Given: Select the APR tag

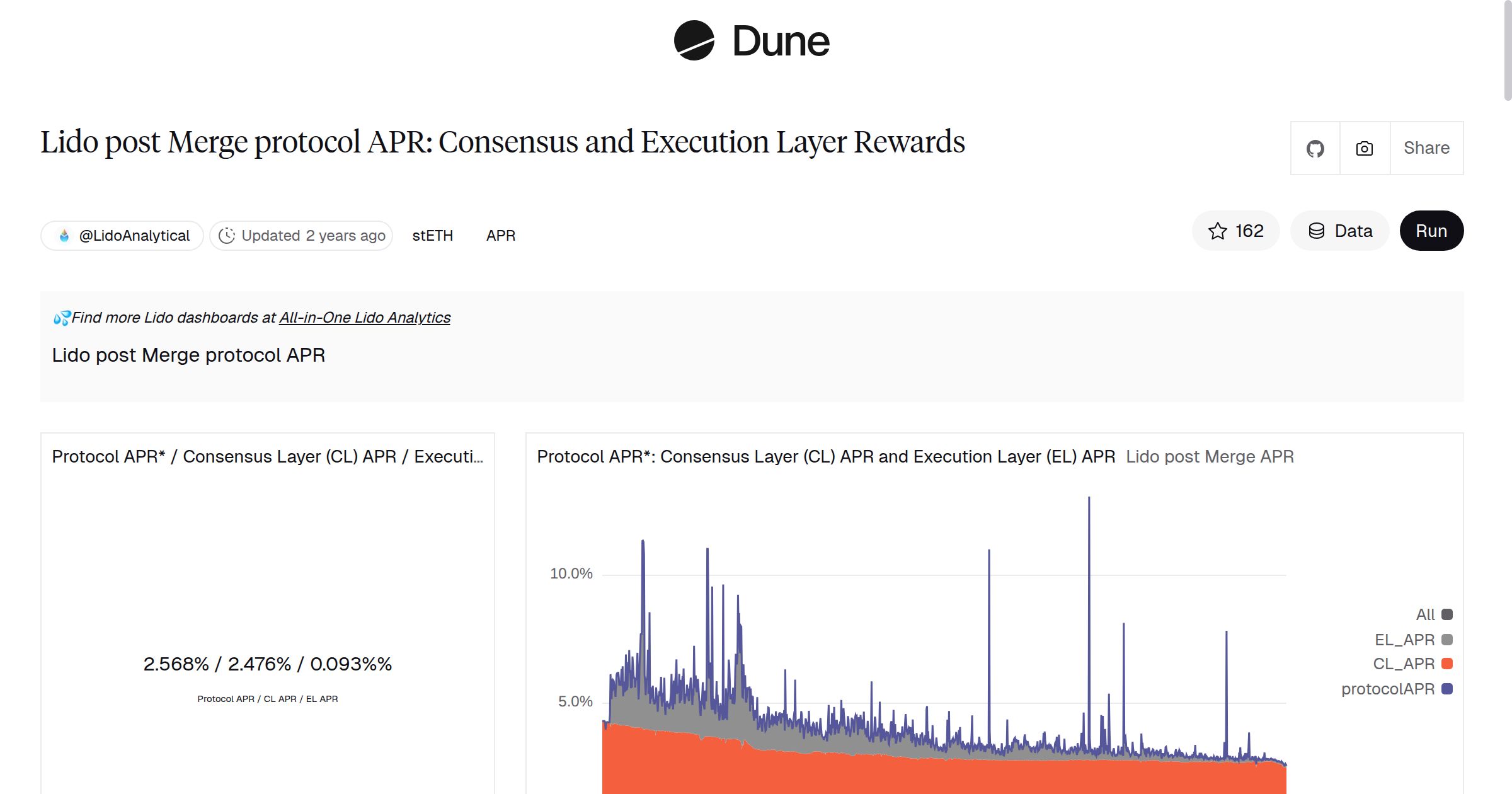Looking at the screenshot, I should [x=500, y=235].
